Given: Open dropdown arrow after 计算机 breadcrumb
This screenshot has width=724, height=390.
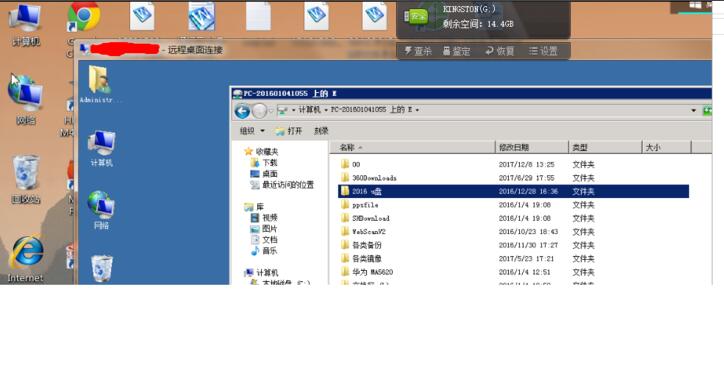Looking at the screenshot, I should (x=326, y=110).
